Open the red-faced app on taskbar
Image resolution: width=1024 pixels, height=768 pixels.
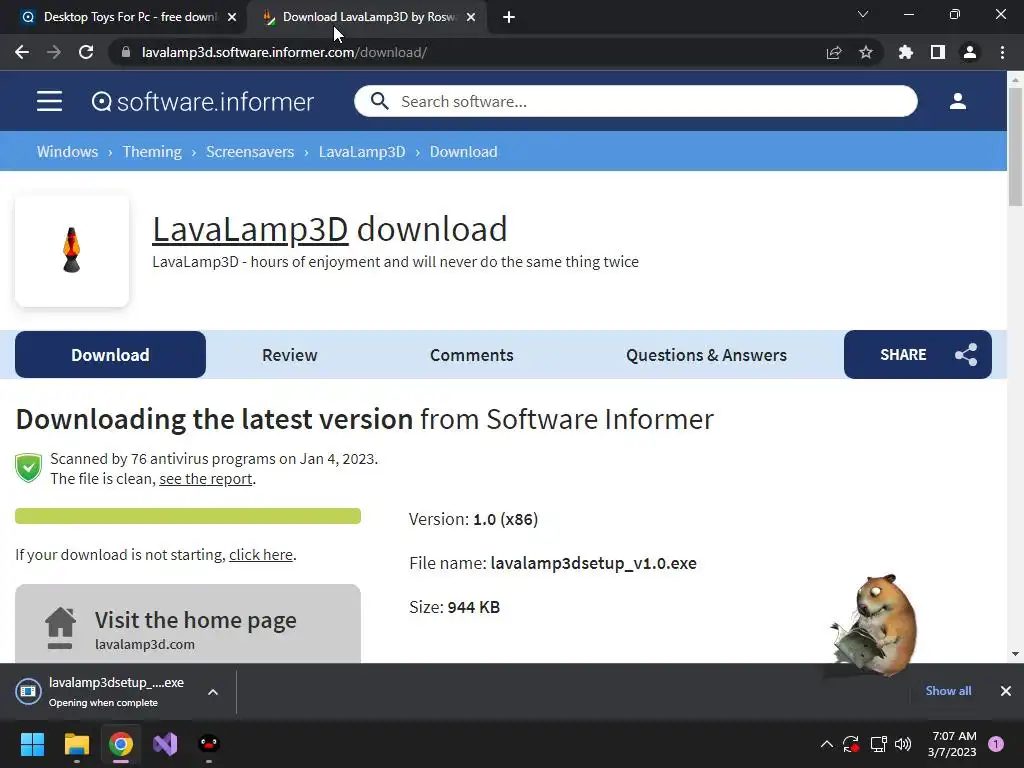209,744
